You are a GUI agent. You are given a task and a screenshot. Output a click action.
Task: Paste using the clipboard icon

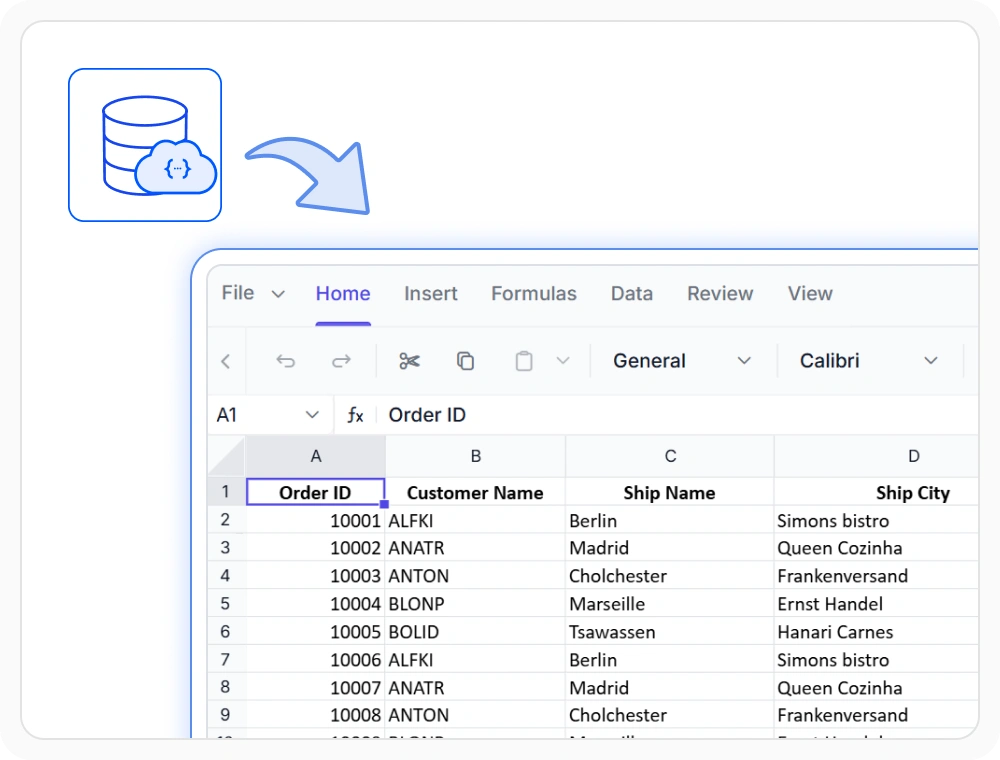pos(524,361)
